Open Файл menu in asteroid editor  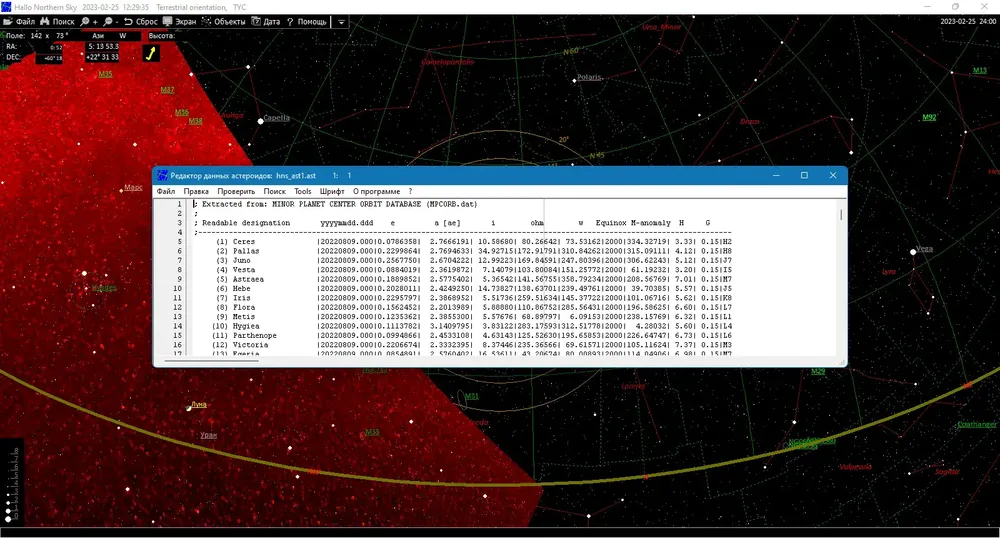coord(166,191)
